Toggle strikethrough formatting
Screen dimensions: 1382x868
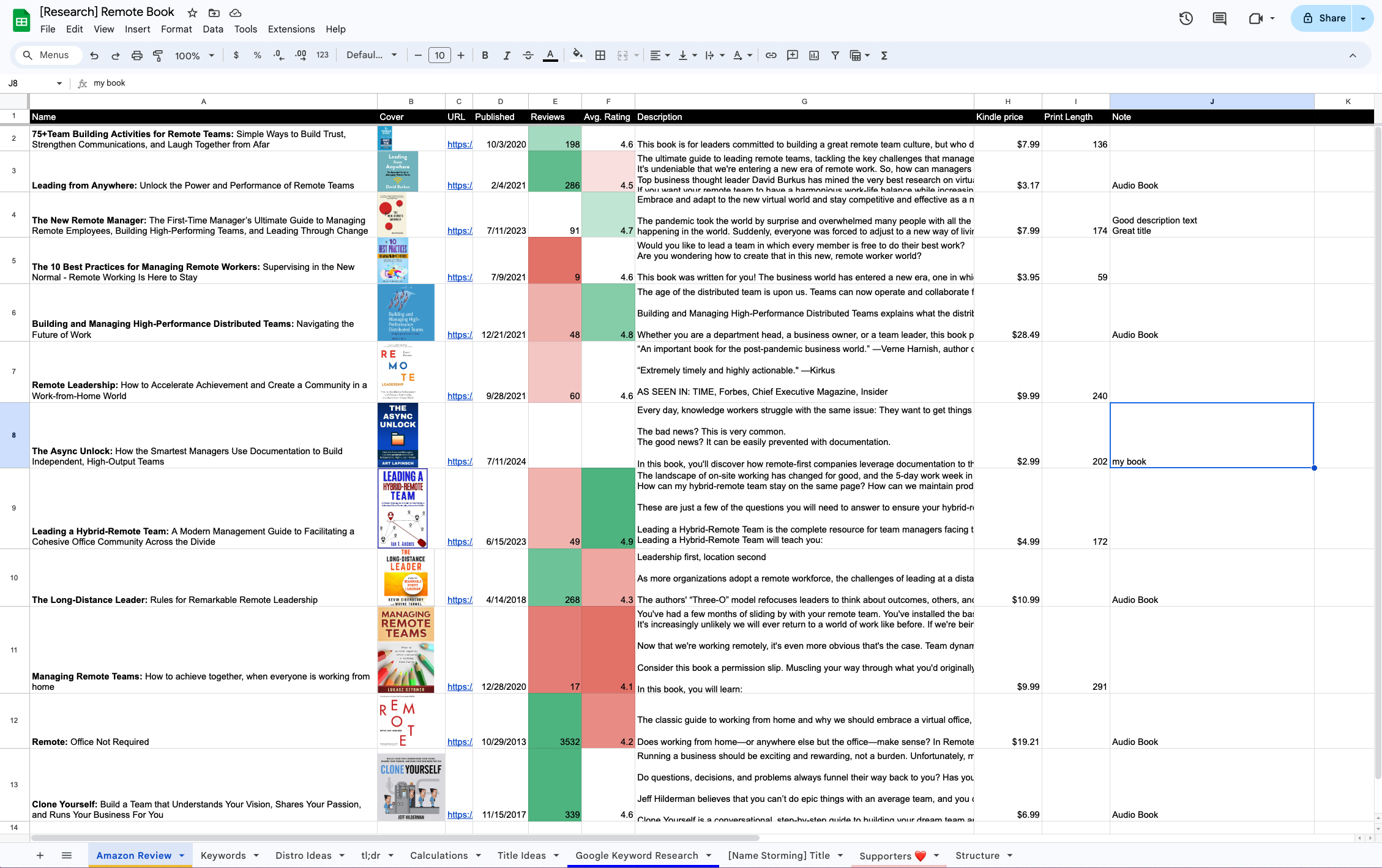tap(528, 56)
